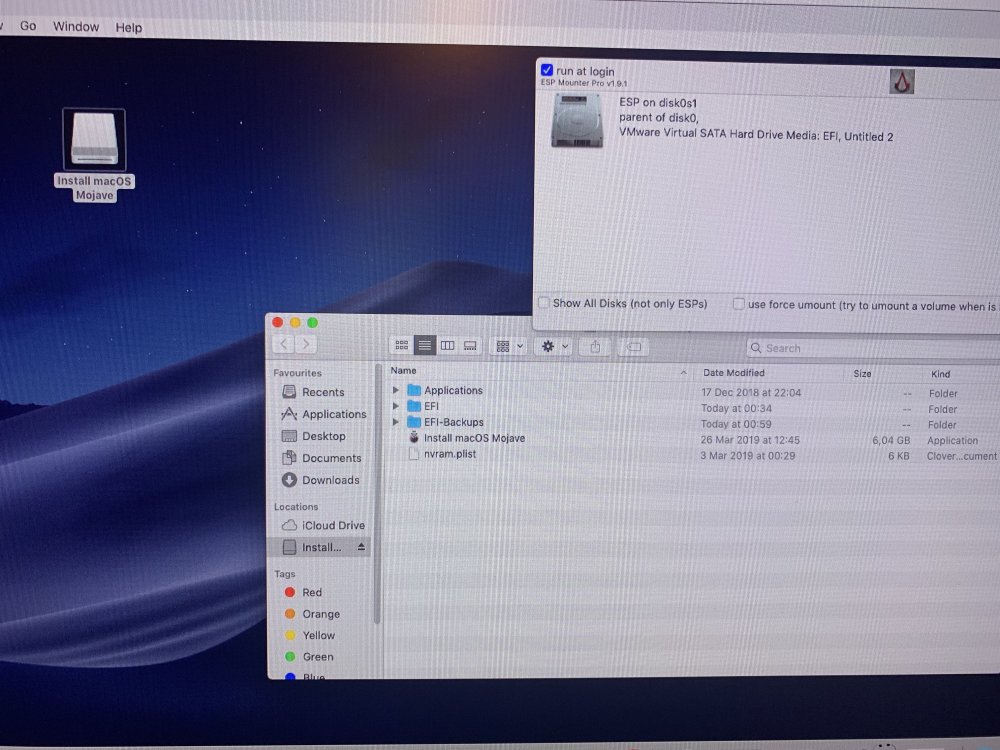
Task: Click in the Finder Search field
Action: (874, 348)
